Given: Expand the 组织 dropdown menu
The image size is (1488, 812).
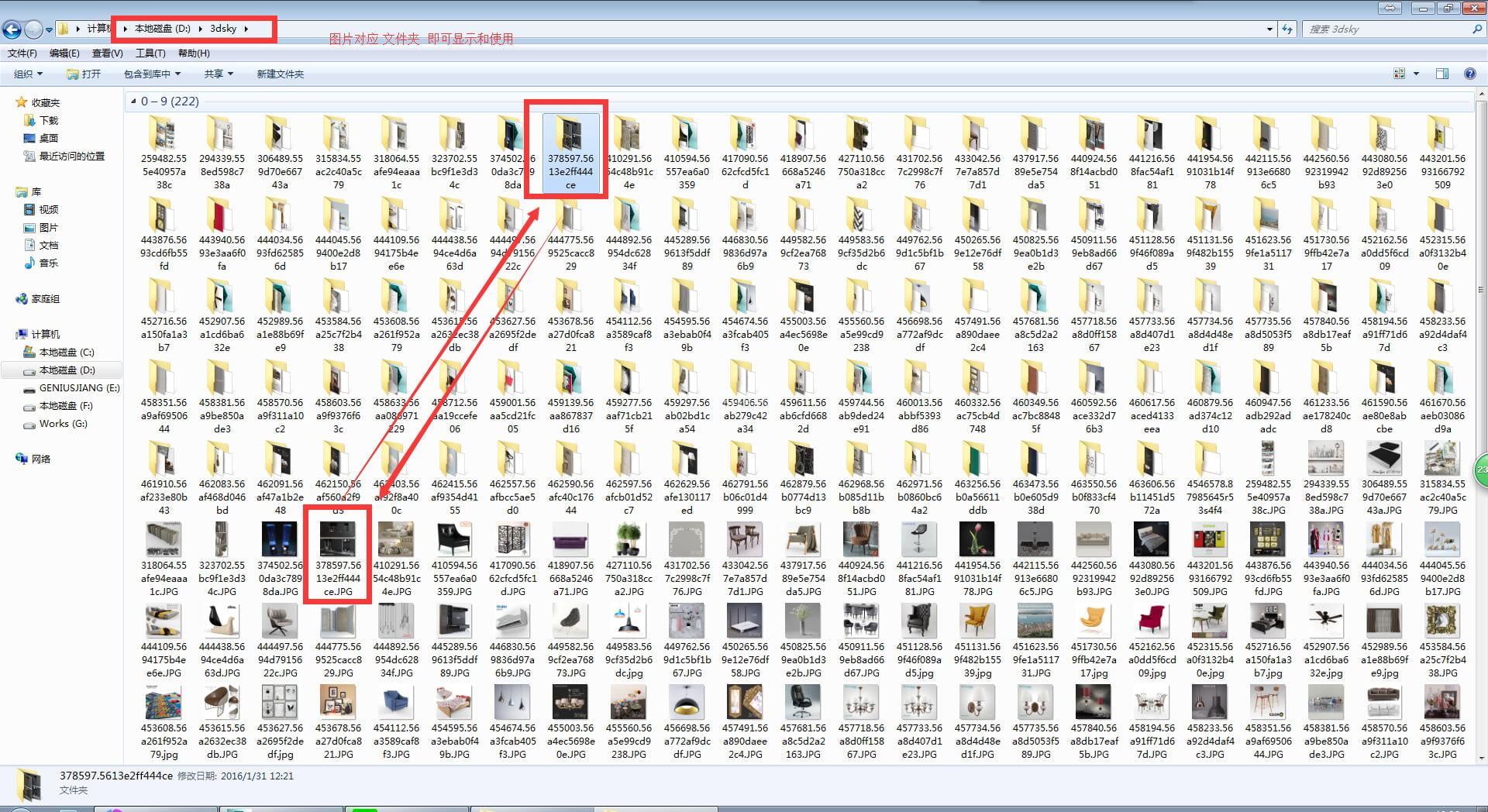Looking at the screenshot, I should pos(28,74).
